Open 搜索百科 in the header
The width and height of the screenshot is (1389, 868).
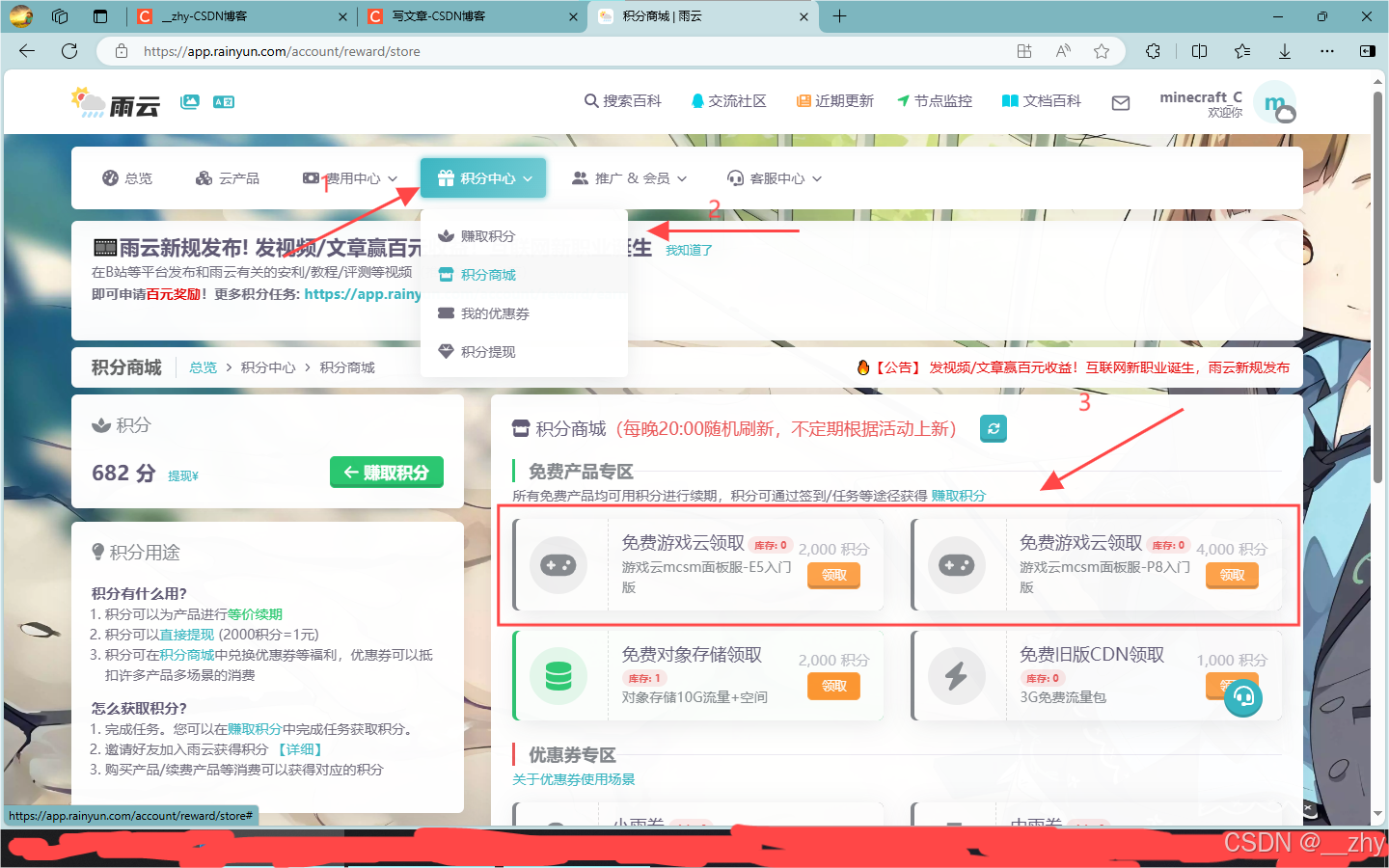[x=623, y=101]
